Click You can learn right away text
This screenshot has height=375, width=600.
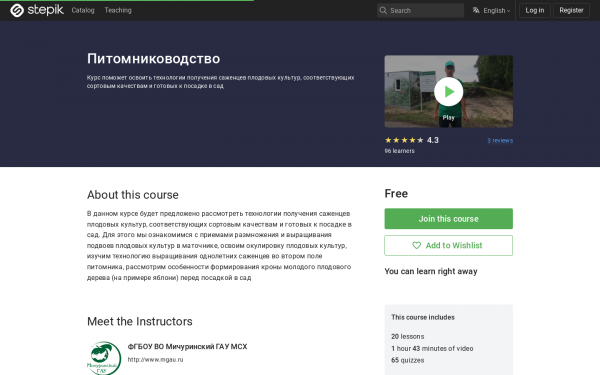tap(431, 271)
